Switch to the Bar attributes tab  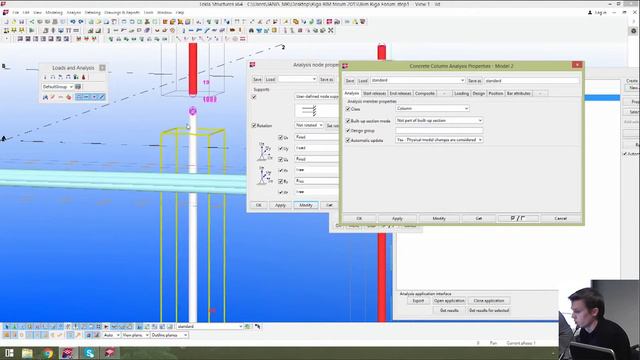pyautogui.click(x=518, y=93)
